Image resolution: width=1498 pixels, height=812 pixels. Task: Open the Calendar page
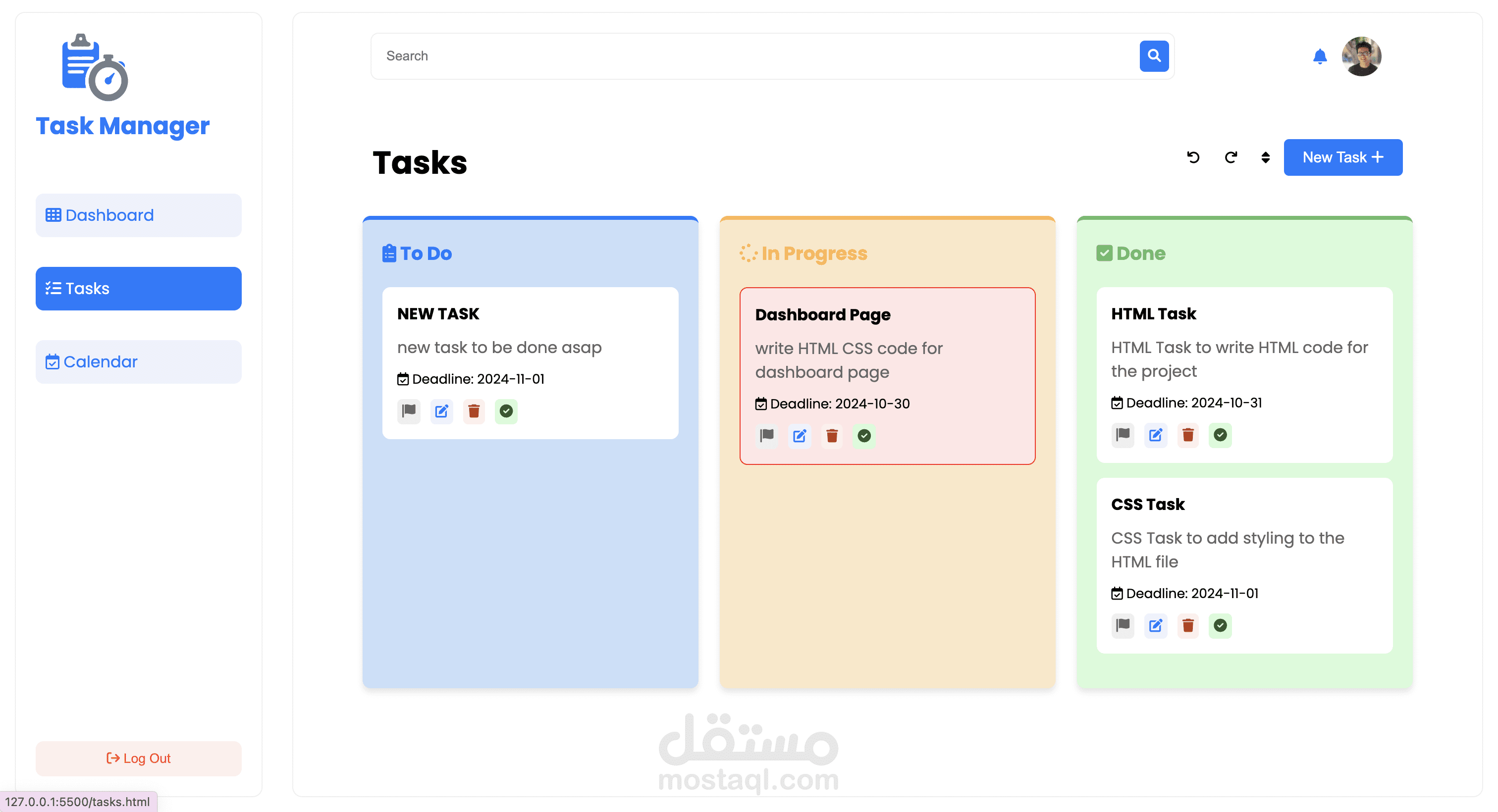(x=138, y=361)
